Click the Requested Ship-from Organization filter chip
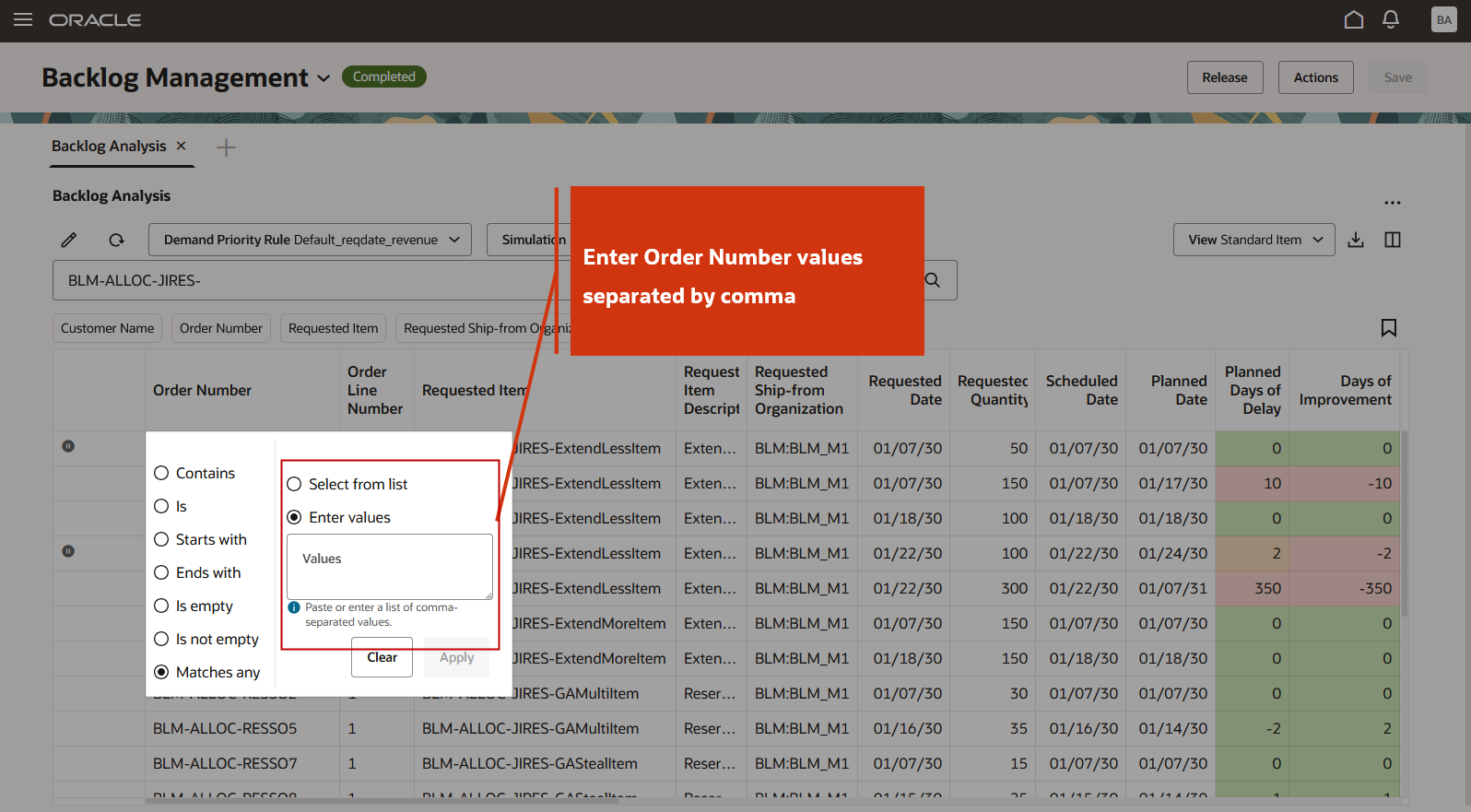 pyautogui.click(x=484, y=328)
